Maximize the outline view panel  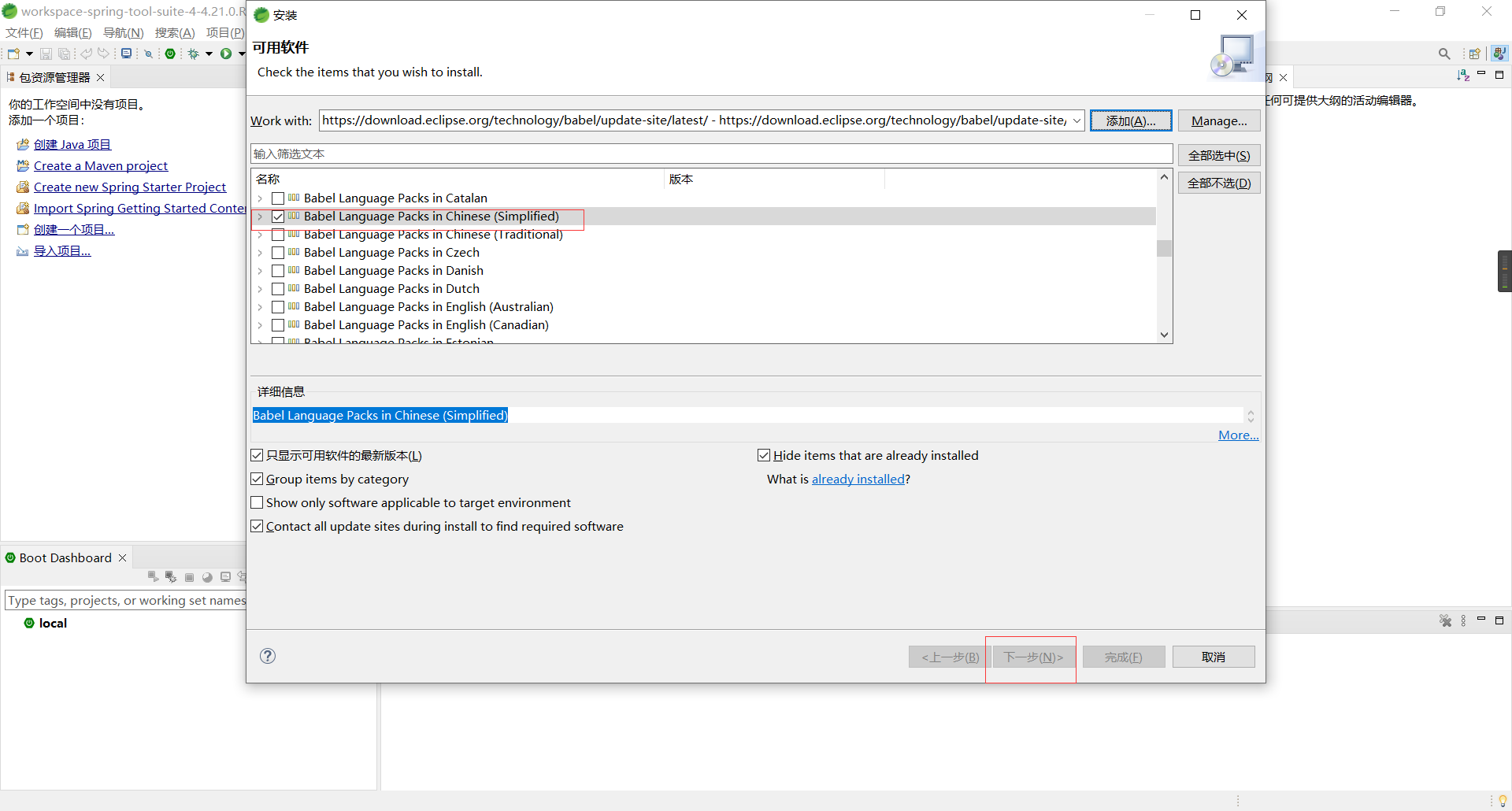[1499, 75]
